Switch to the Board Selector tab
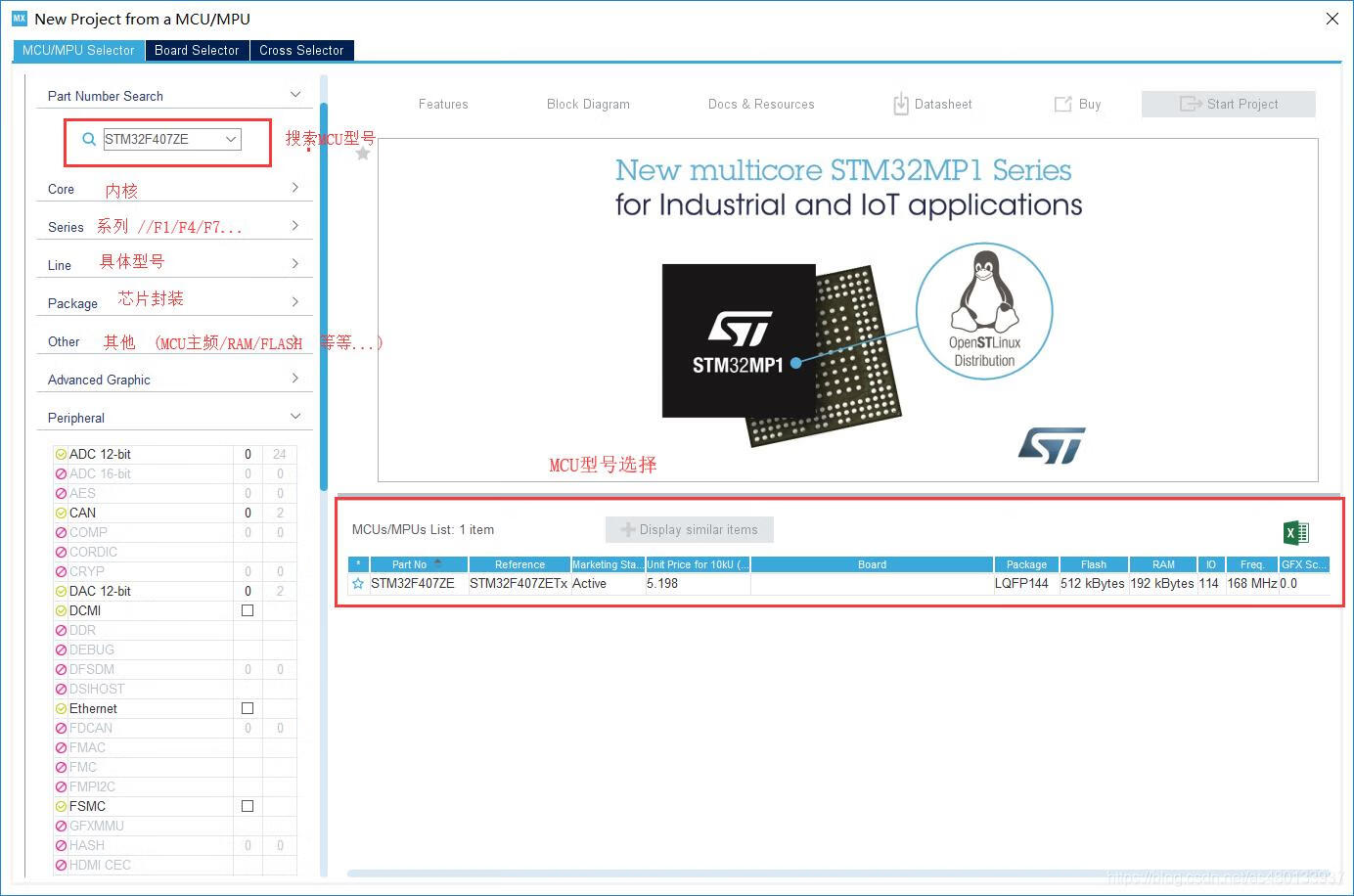This screenshot has height=896, width=1354. click(x=197, y=50)
